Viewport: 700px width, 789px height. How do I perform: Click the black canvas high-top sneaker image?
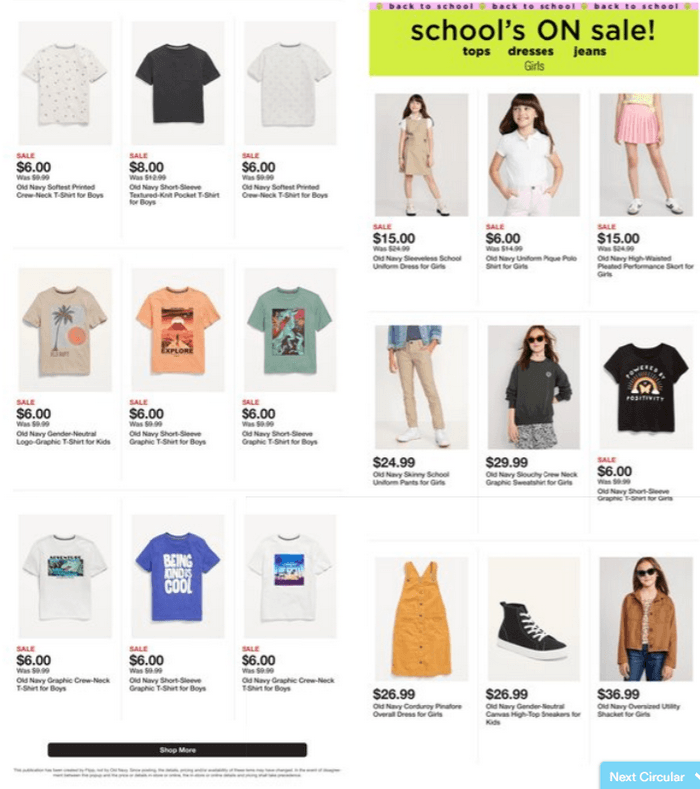pos(533,619)
